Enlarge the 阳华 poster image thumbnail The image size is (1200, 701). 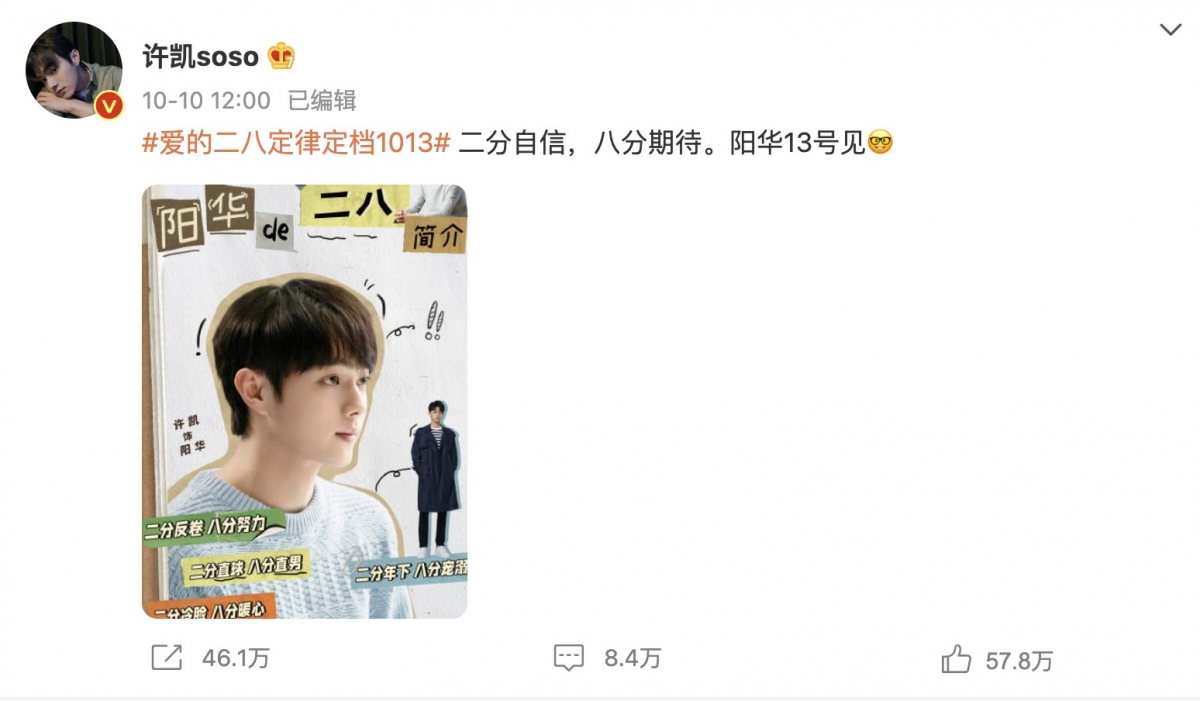(304, 401)
